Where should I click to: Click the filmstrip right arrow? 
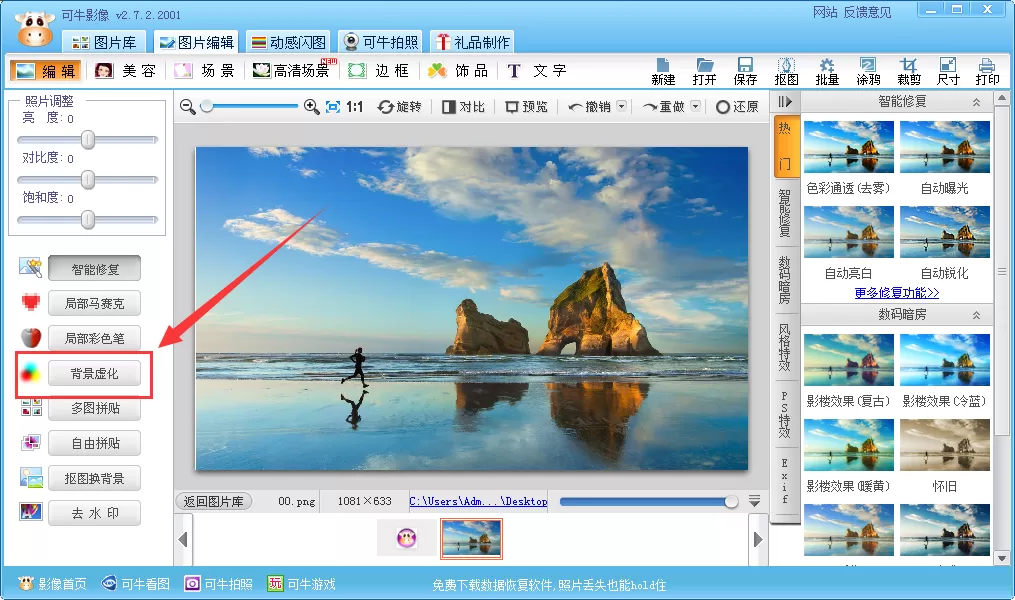coord(758,539)
